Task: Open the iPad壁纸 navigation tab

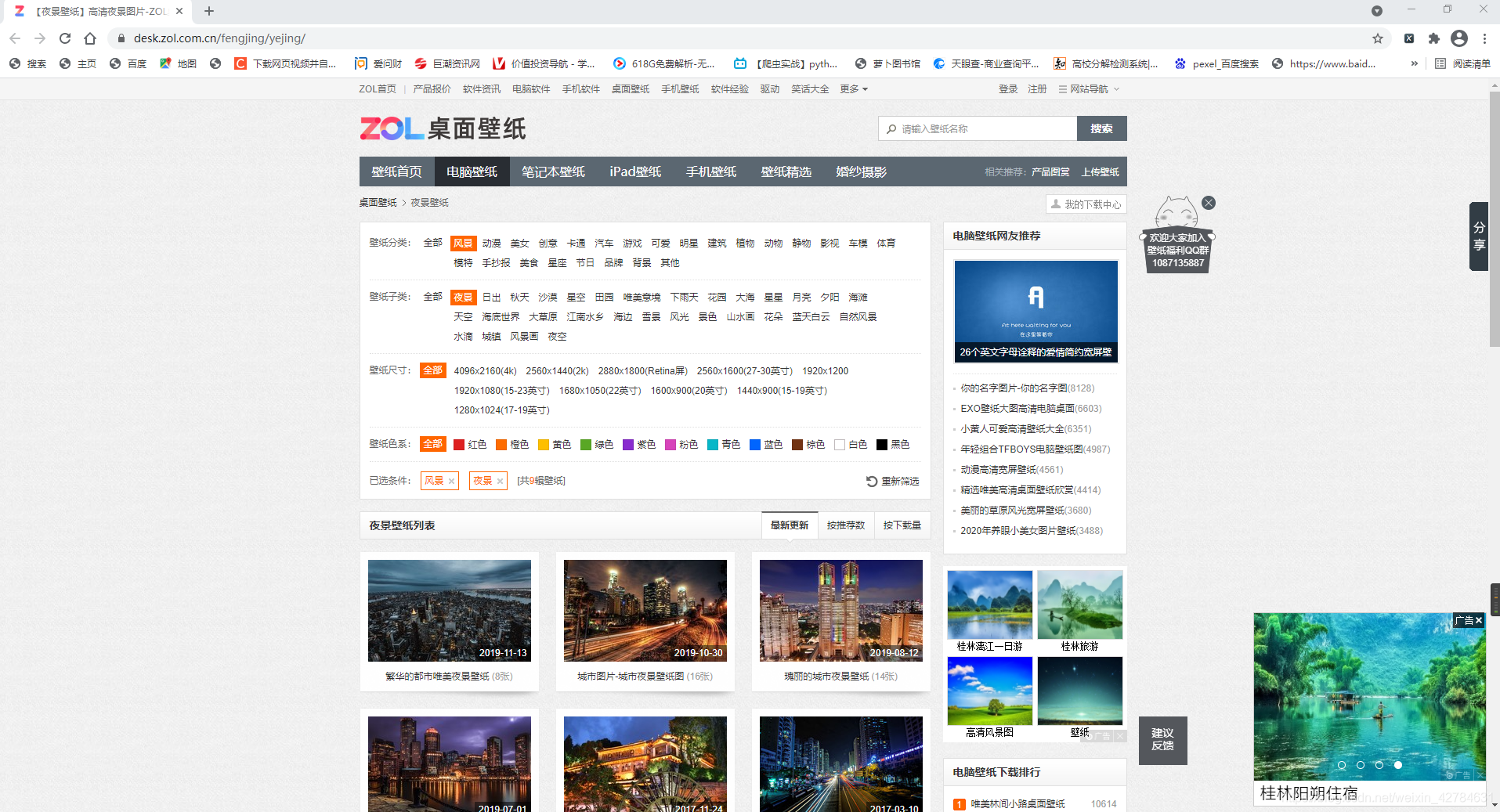Action: (635, 171)
